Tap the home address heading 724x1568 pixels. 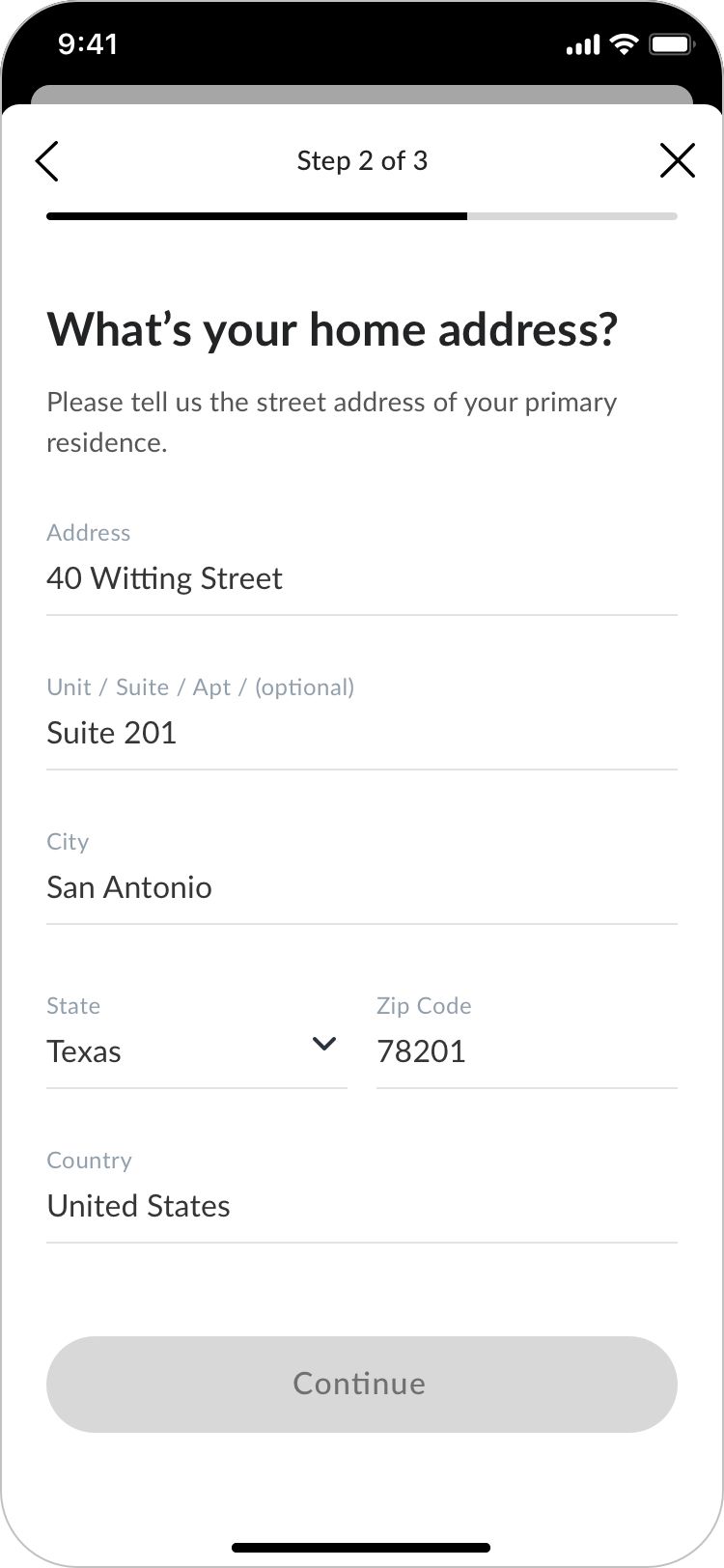[x=332, y=329]
